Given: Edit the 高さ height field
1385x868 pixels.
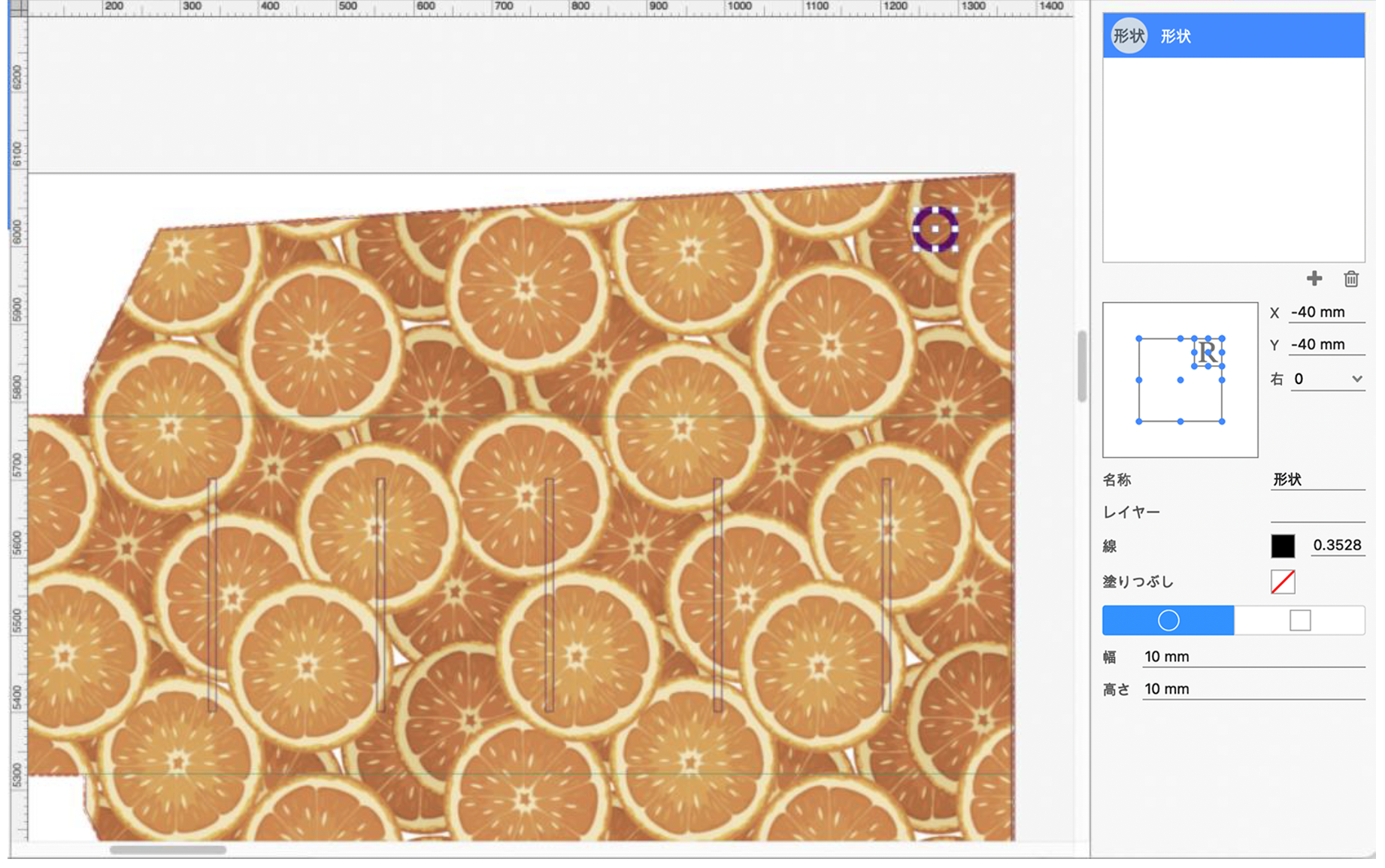Looking at the screenshot, I should point(1253,689).
